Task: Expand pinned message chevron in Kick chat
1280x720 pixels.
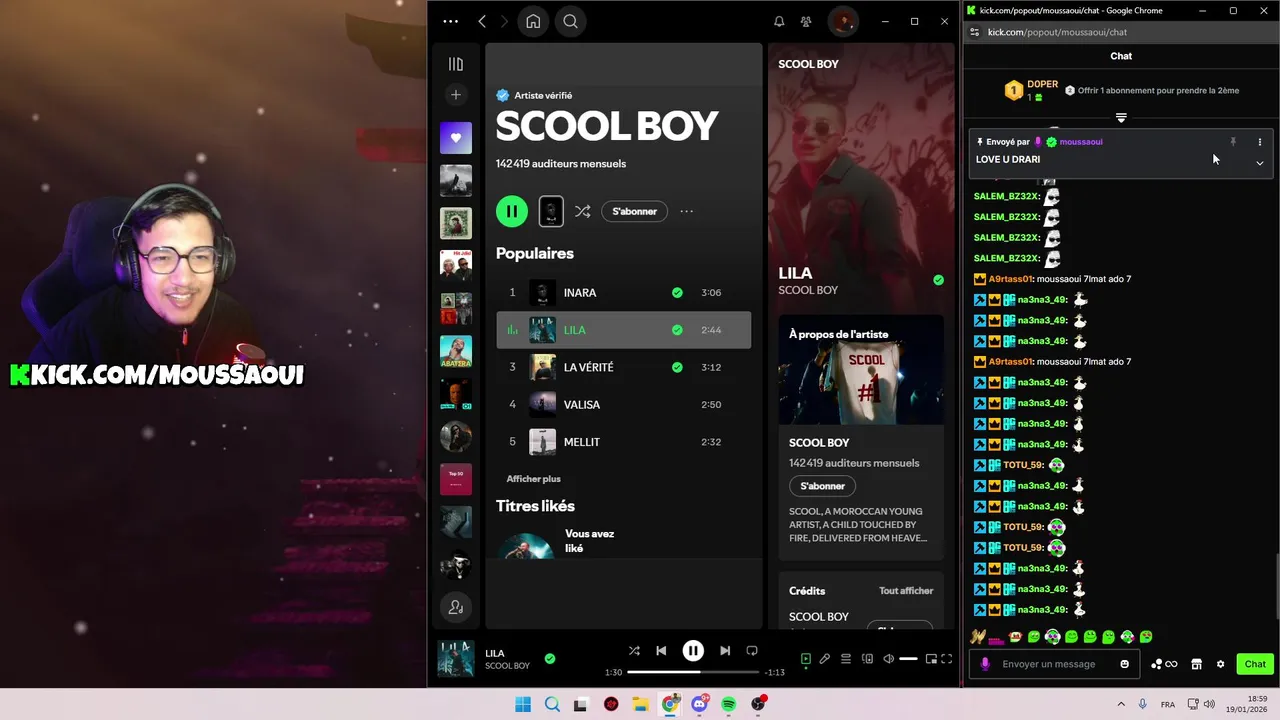Action: (x=1259, y=163)
